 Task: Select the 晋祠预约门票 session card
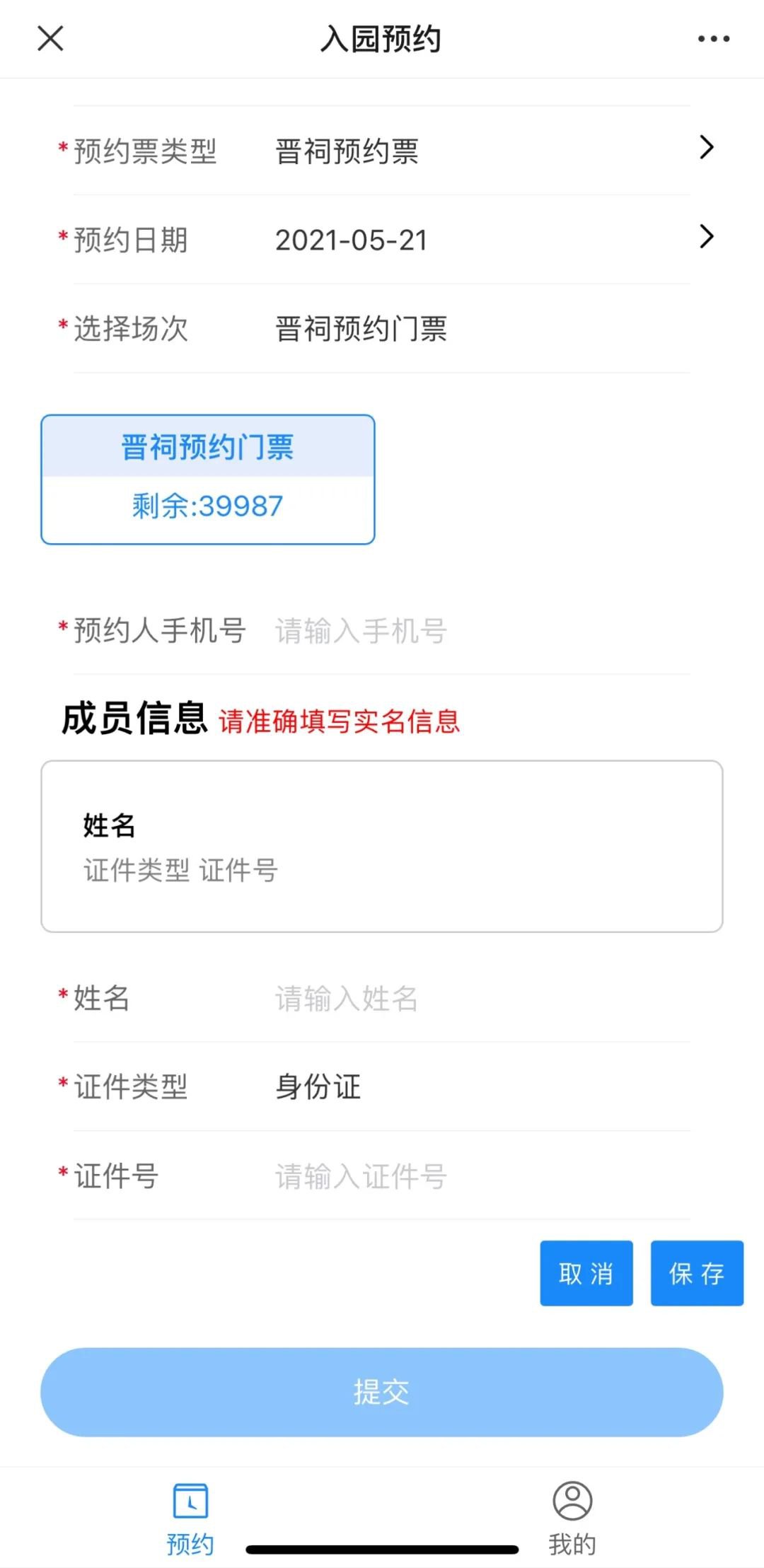[x=208, y=480]
